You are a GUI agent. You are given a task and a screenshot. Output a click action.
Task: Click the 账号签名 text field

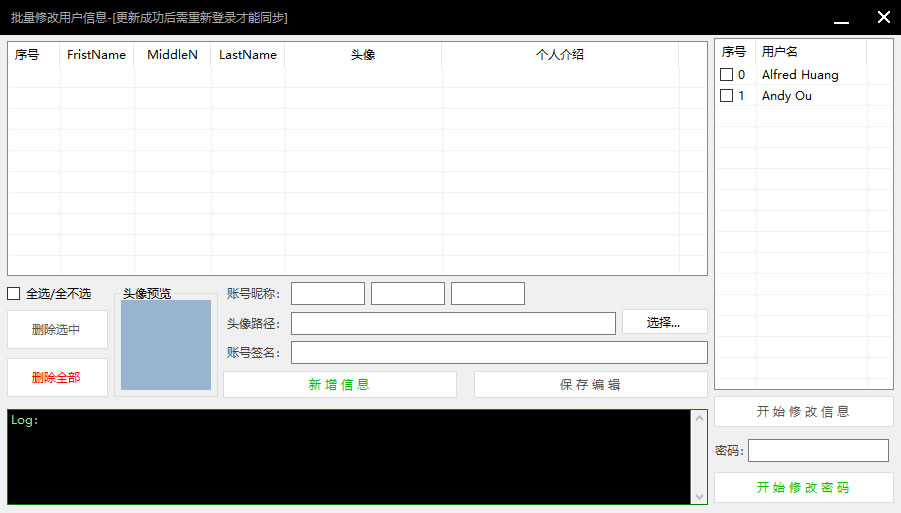[x=498, y=353]
